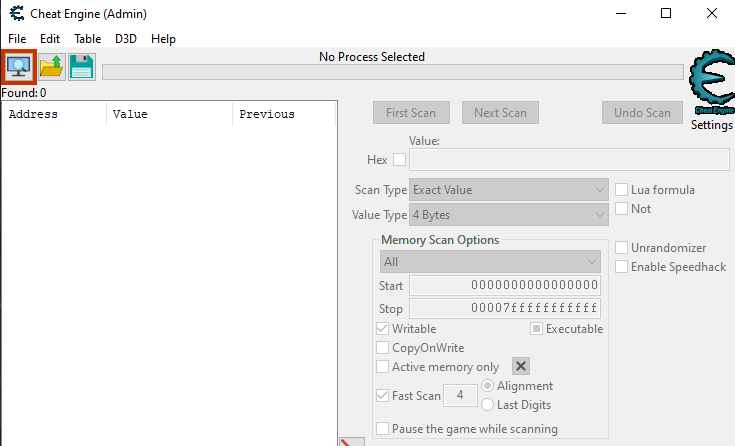The width and height of the screenshot is (735, 446).
Task: Maximize the Cheat Engine window
Action: (x=666, y=14)
